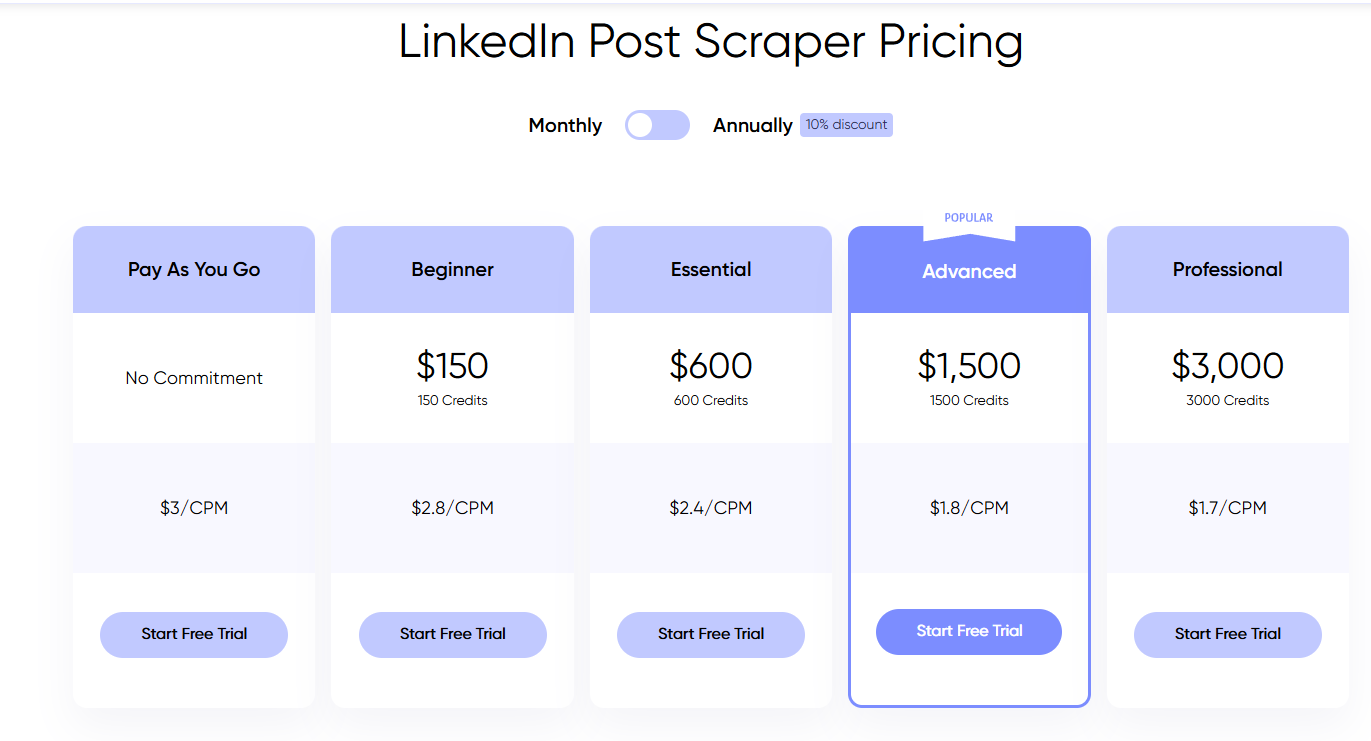Click the Essential plan header

click(x=711, y=269)
